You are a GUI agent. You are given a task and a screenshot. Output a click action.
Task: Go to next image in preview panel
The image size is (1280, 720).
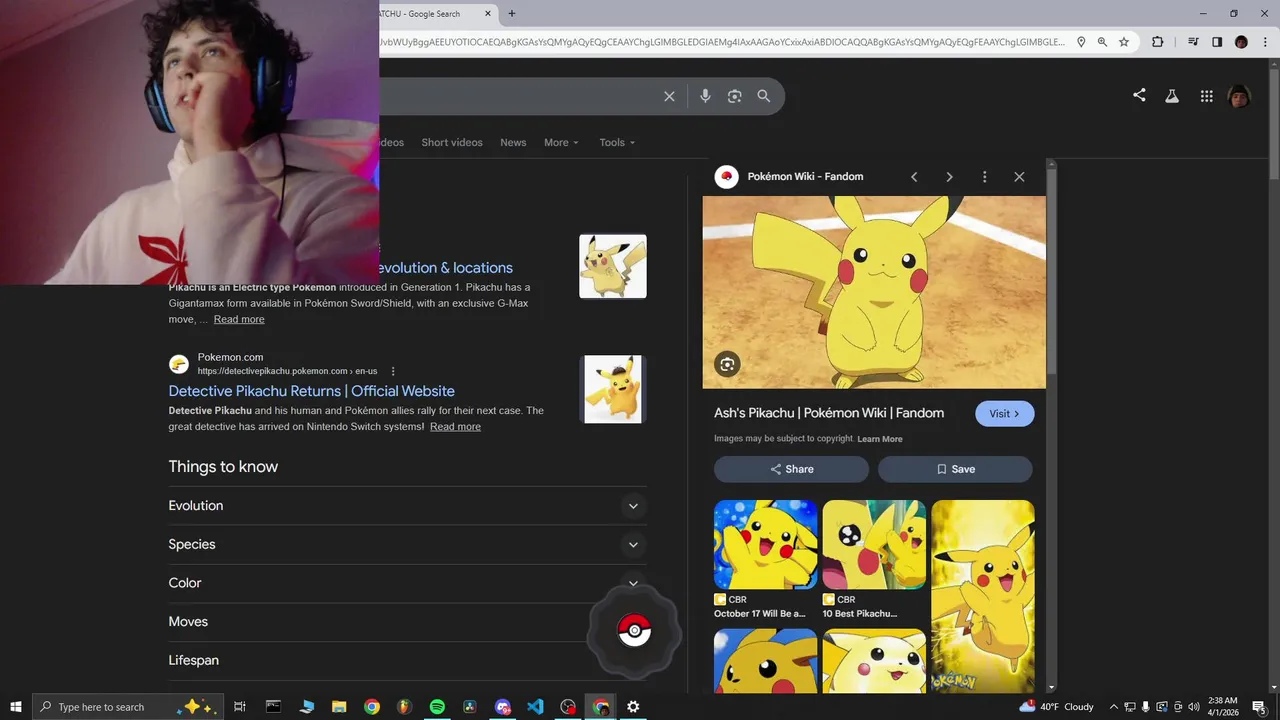(x=949, y=177)
